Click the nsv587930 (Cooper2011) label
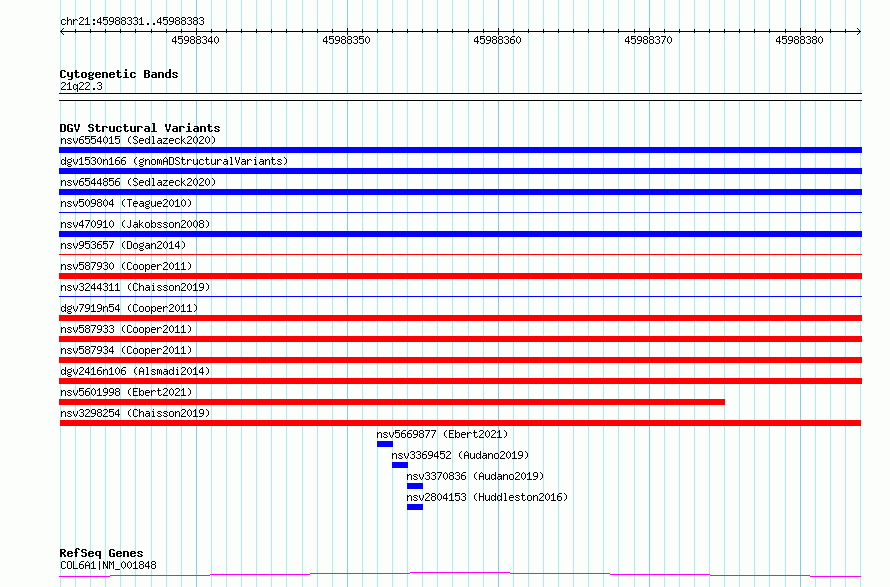The image size is (890, 587). point(126,266)
